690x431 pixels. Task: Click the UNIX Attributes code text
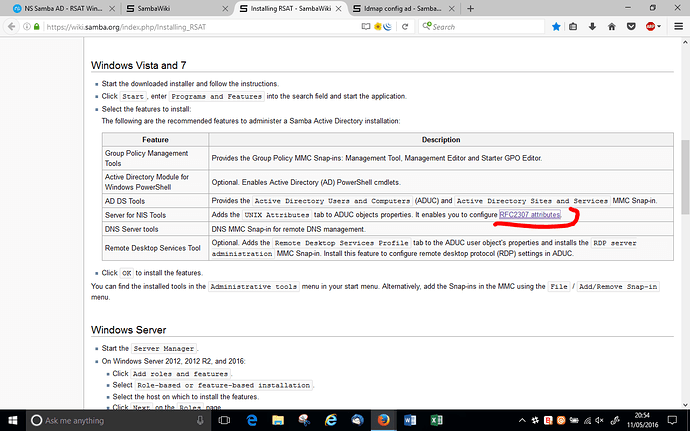pos(277,215)
